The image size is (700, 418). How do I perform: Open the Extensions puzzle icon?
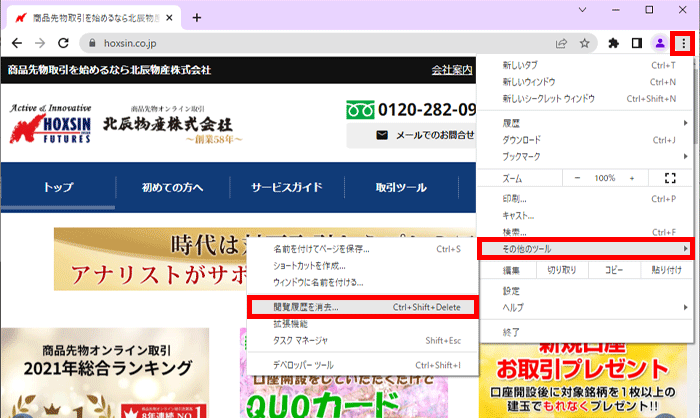click(613, 43)
